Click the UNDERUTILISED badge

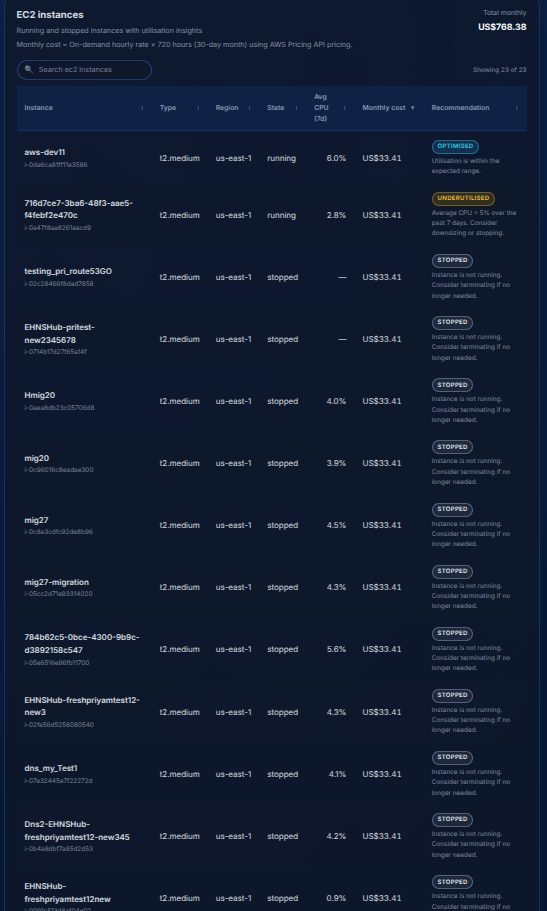463,199
